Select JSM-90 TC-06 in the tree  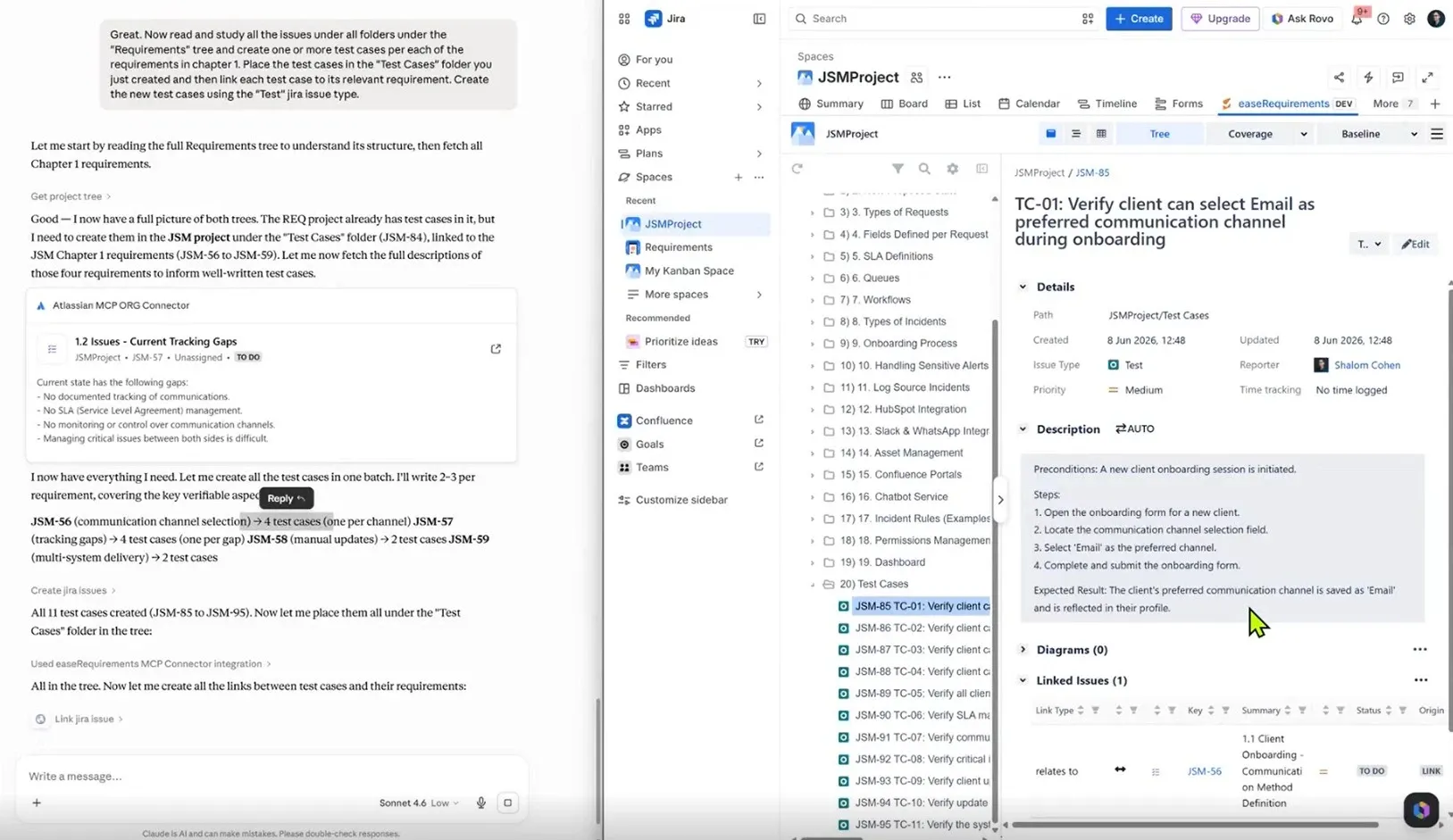tap(921, 715)
